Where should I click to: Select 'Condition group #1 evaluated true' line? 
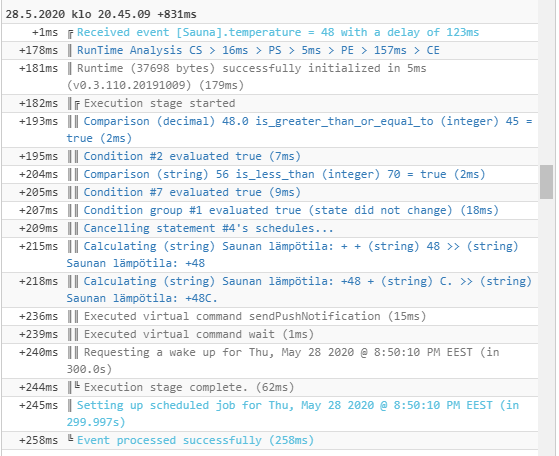[x=270, y=211]
